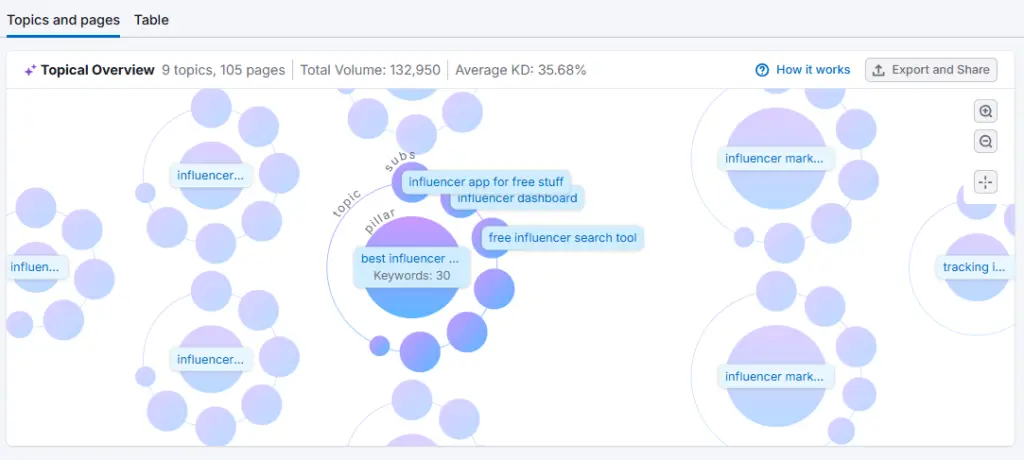
Task: Click the lower left 'influencer...' topic label
Action: click(x=210, y=359)
